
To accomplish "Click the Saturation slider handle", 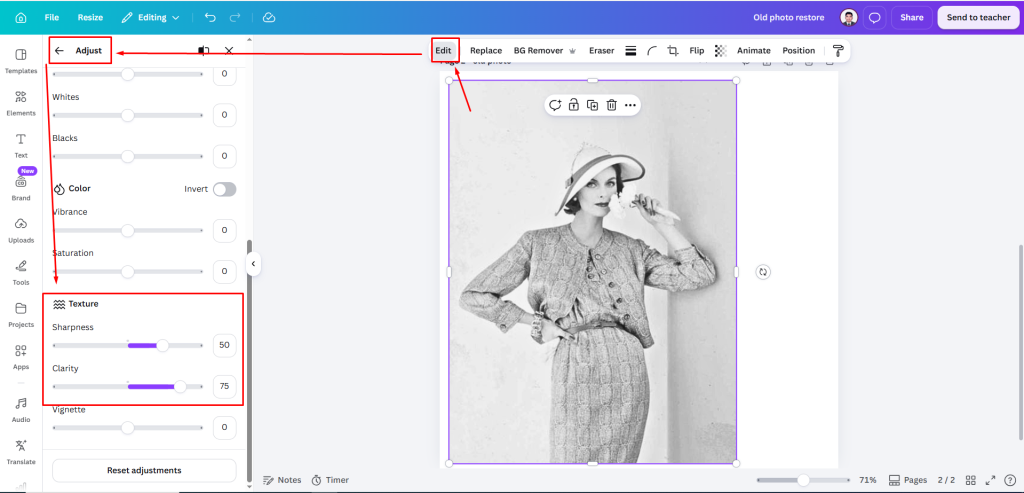I will tap(127, 272).
